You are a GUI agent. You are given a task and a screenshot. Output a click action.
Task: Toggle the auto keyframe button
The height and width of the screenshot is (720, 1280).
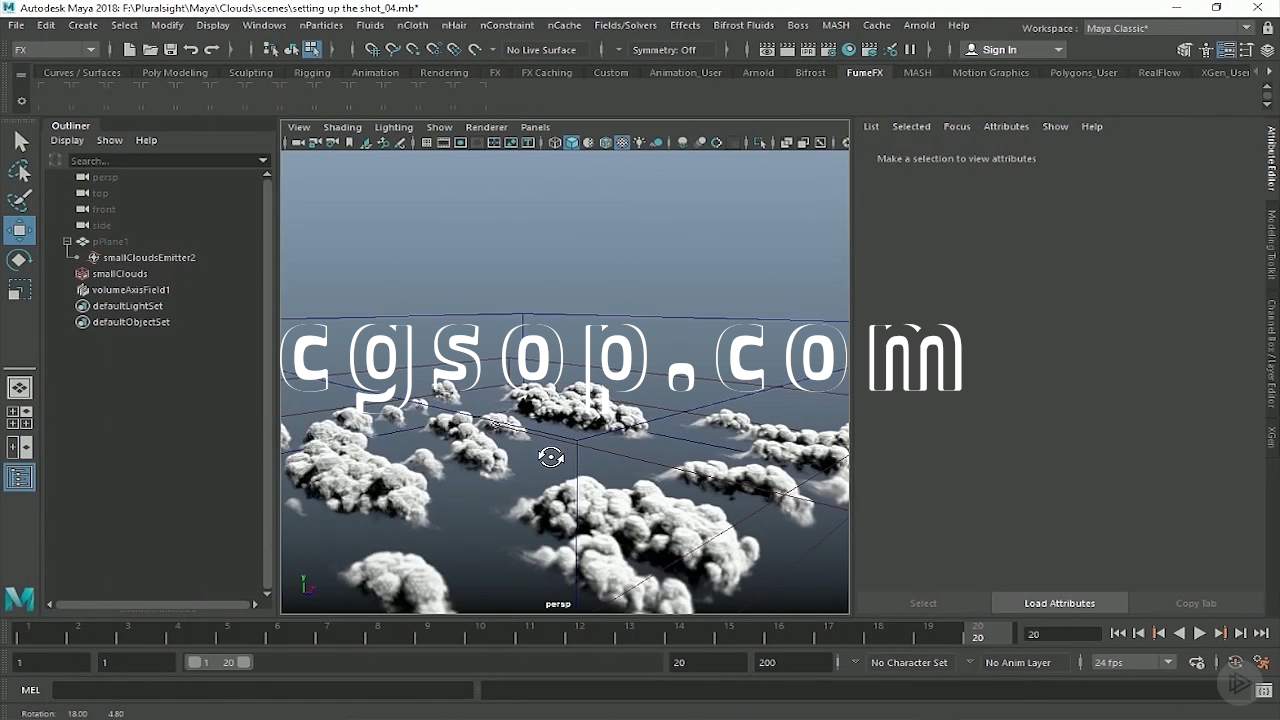(1235, 663)
